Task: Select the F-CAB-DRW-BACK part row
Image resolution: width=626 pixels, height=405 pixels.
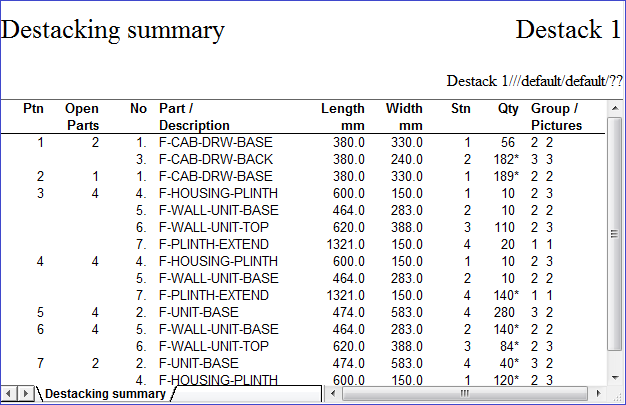Action: click(x=215, y=159)
